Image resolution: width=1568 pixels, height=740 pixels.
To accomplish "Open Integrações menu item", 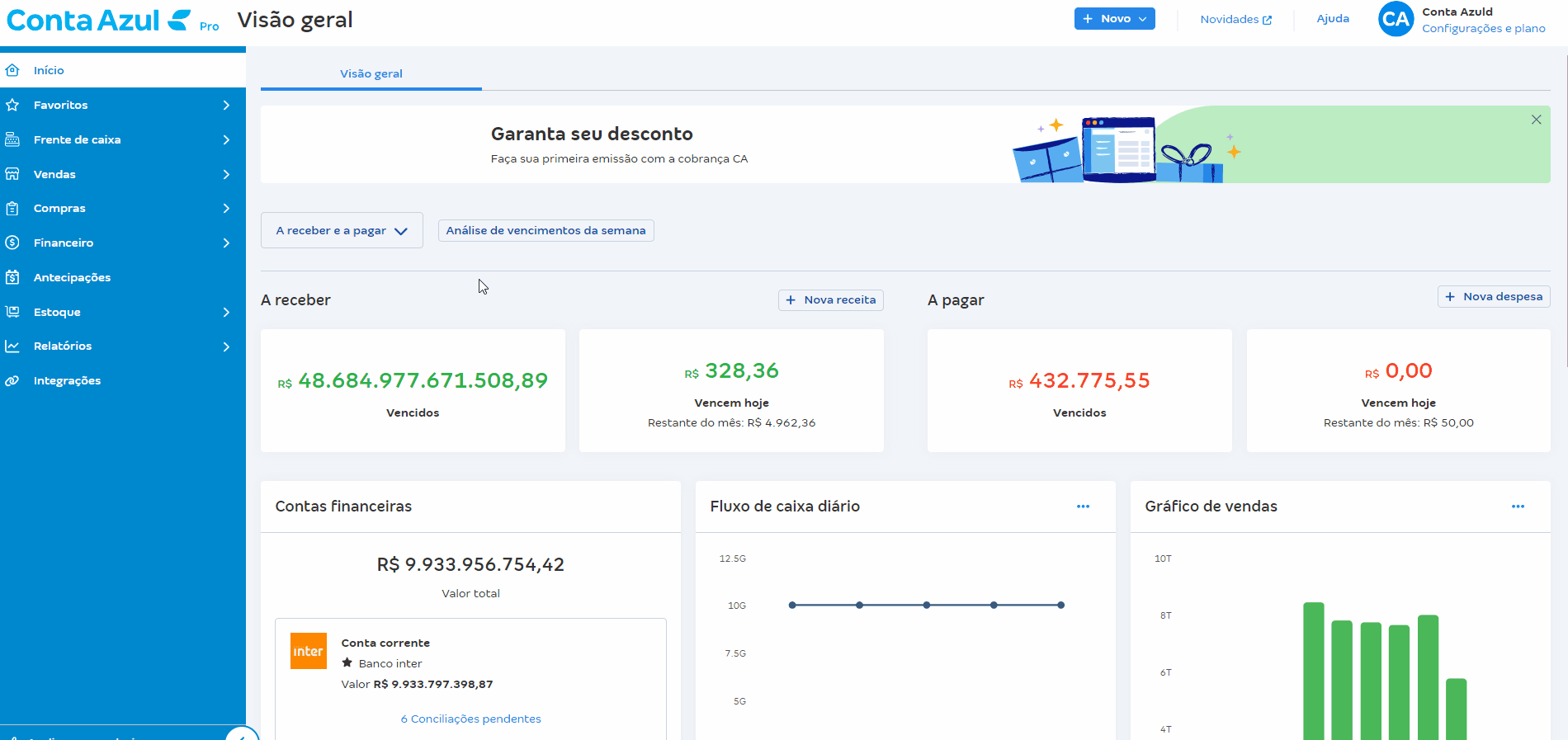I will click(x=123, y=381).
